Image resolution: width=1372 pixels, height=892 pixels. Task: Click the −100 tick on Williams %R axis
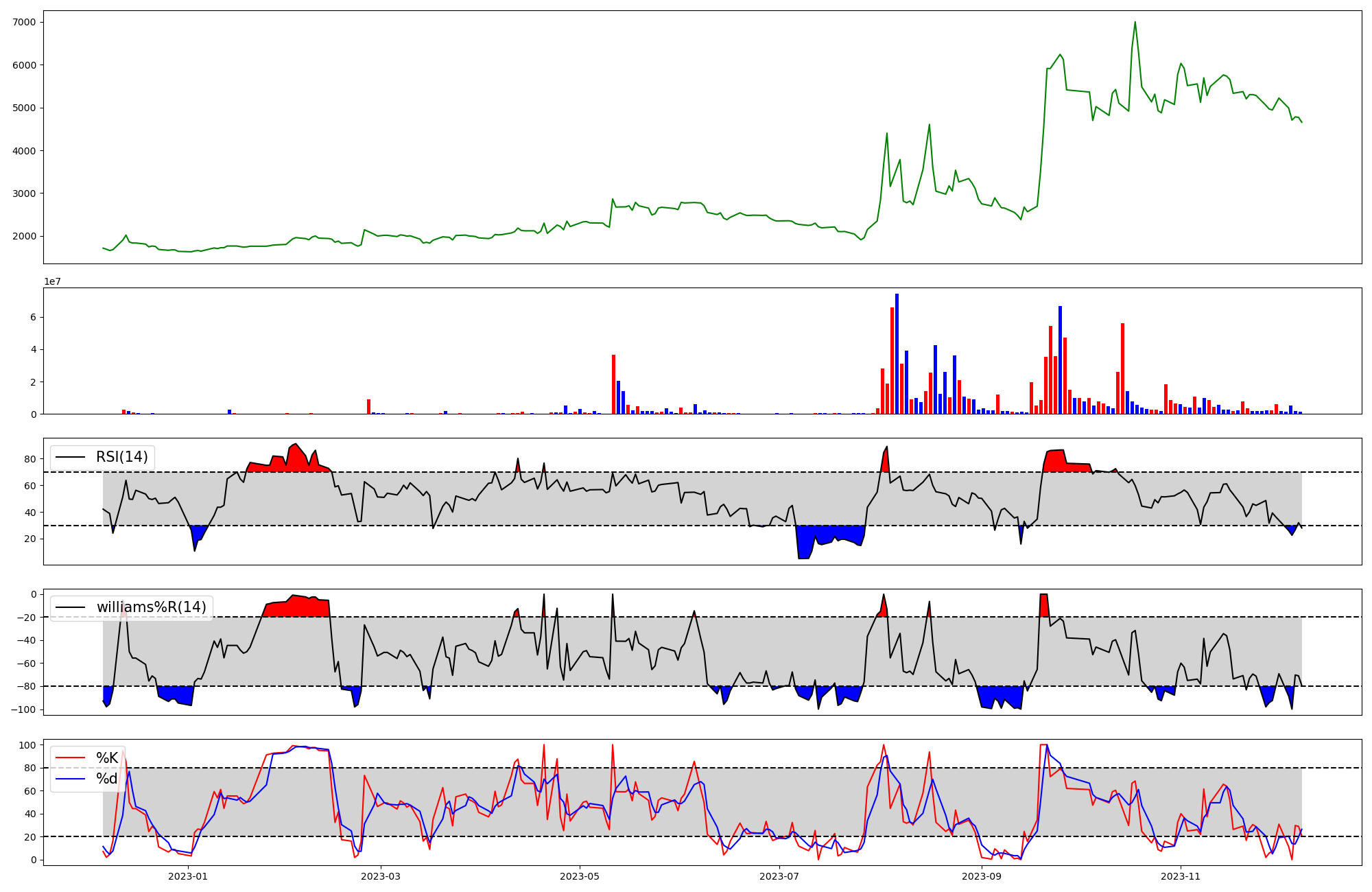24,709
